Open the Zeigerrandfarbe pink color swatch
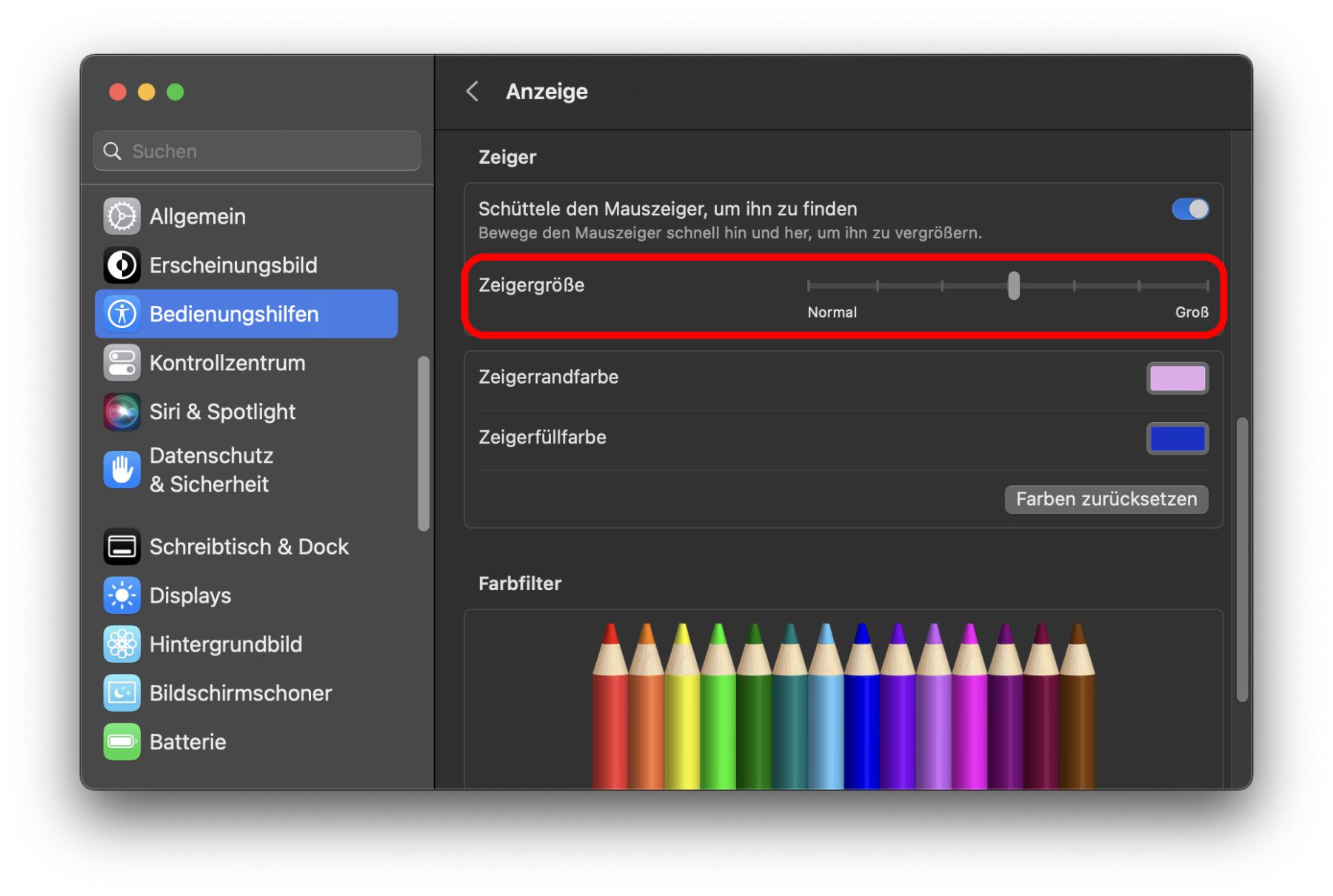 (x=1177, y=378)
